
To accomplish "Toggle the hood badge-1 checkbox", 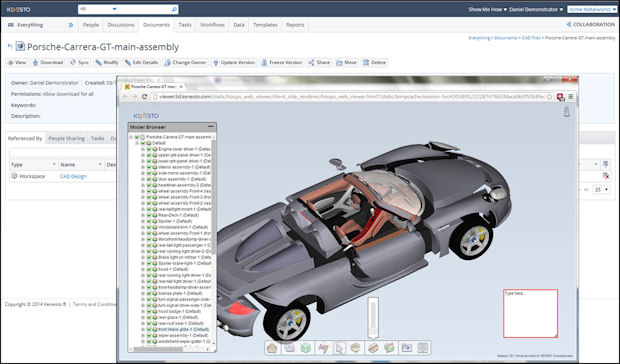I will coord(149,311).
